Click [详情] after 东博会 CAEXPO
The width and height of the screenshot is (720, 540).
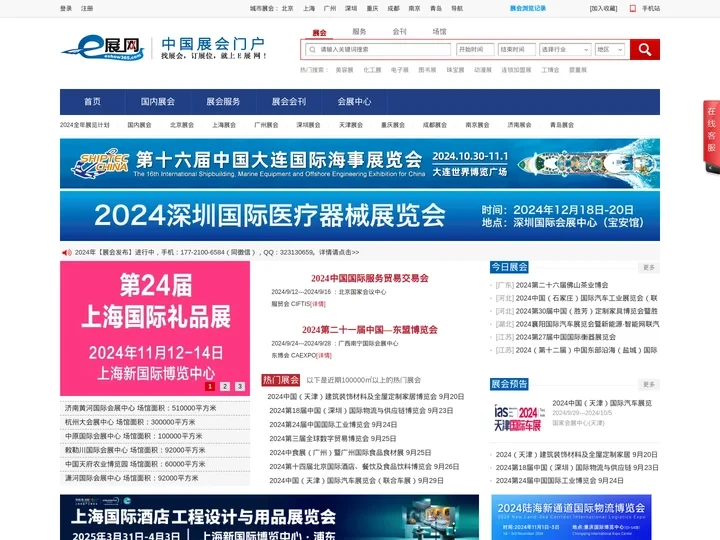pyautogui.click(x=324, y=355)
